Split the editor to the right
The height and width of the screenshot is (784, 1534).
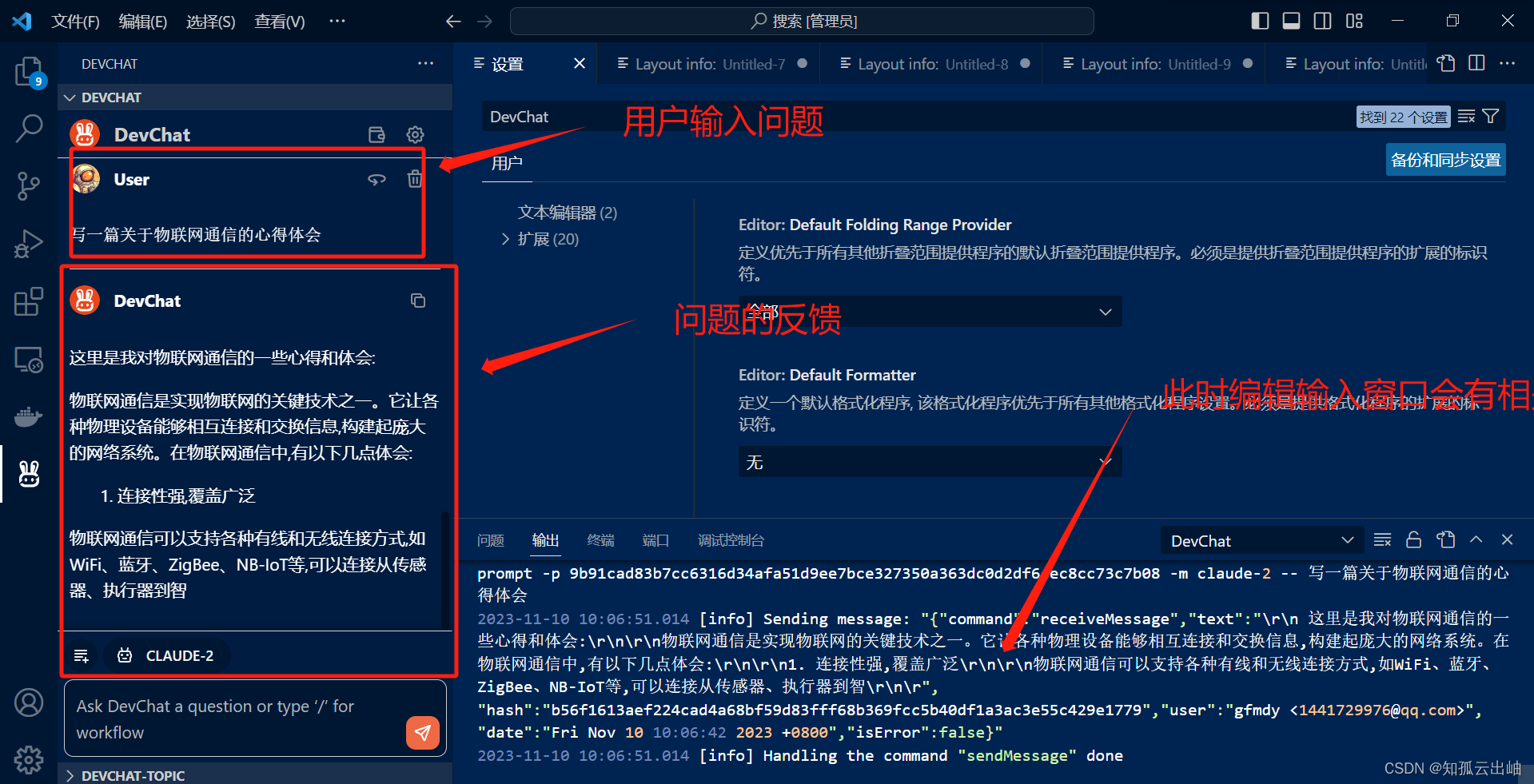point(1476,63)
